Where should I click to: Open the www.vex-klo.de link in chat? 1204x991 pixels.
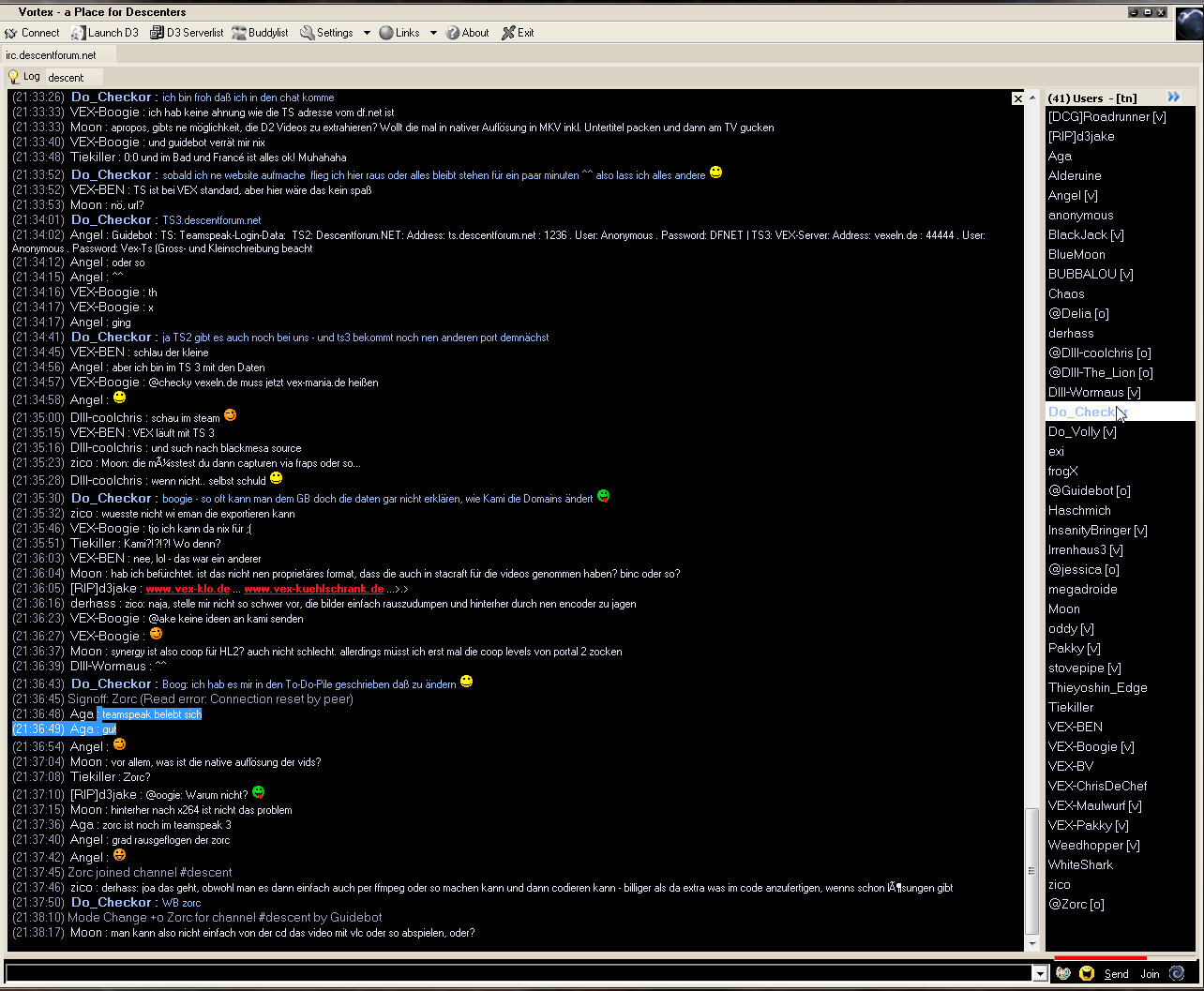point(188,589)
